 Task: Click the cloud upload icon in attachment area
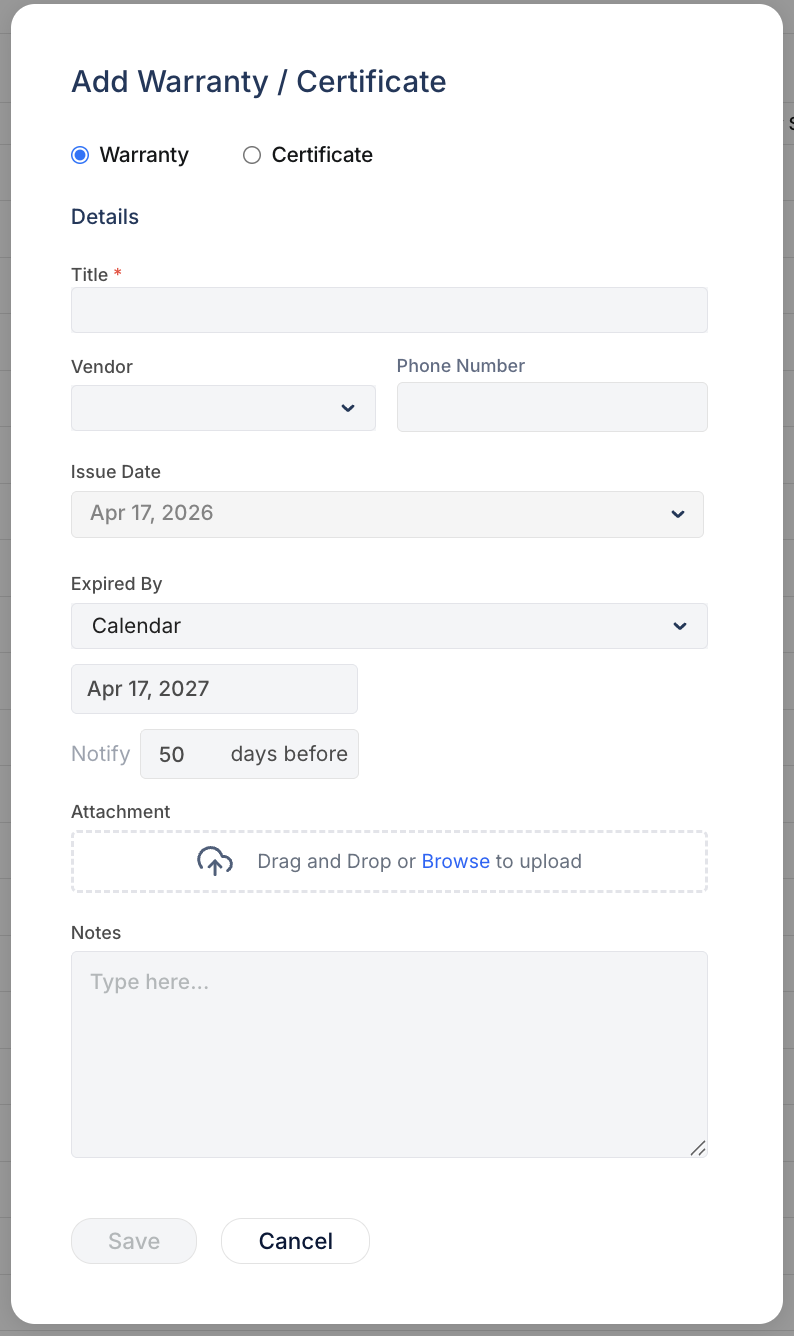(214, 860)
